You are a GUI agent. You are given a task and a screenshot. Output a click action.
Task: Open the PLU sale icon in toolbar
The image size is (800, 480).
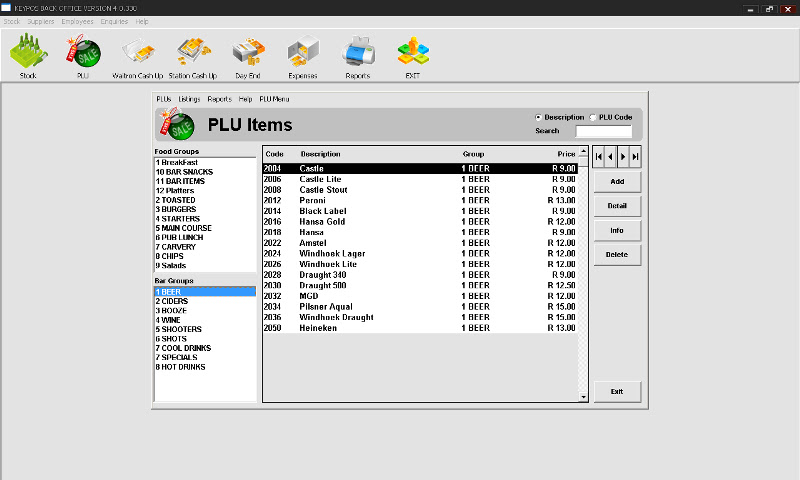pyautogui.click(x=83, y=51)
